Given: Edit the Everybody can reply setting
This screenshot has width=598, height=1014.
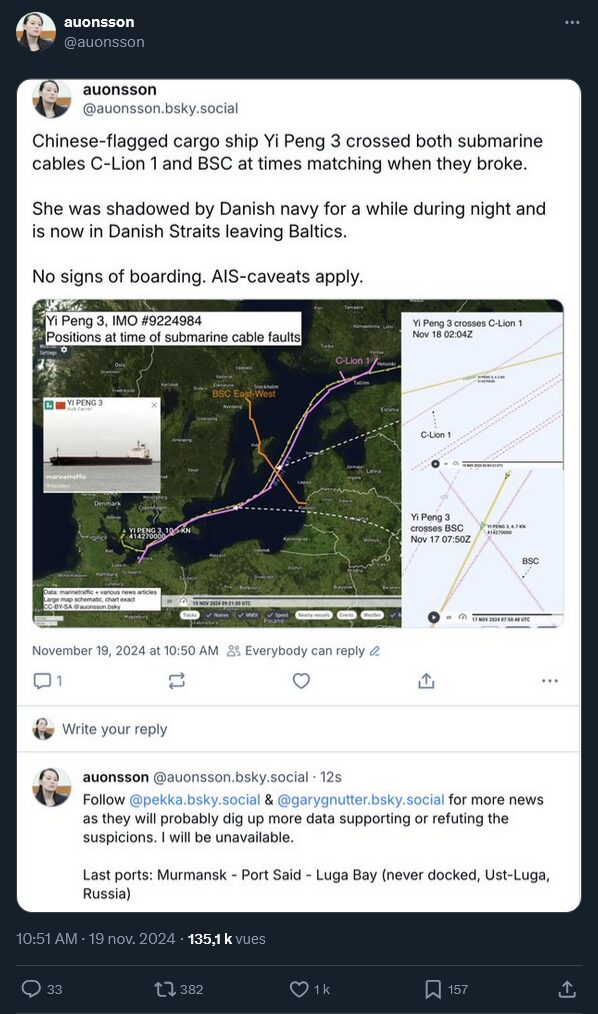Looking at the screenshot, I should click(x=303, y=651).
